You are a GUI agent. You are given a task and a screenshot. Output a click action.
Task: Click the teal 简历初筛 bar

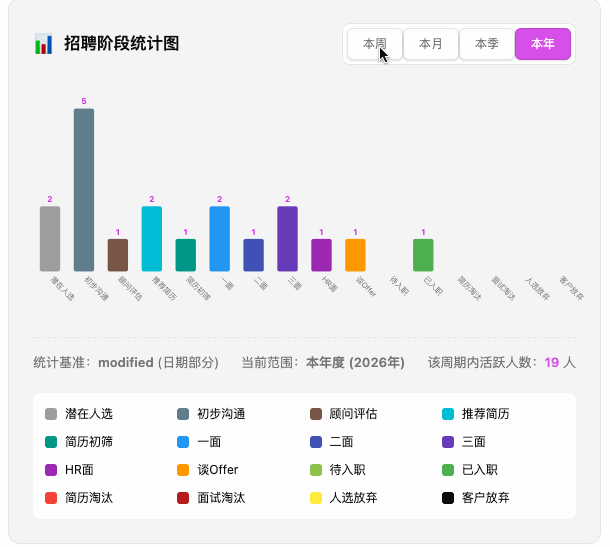click(186, 255)
